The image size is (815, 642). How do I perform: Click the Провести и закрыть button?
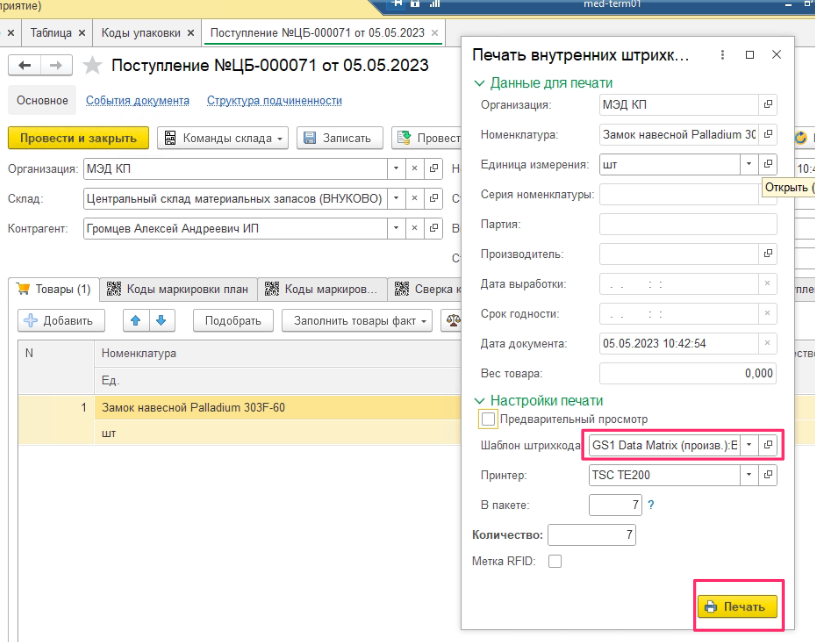(x=78, y=138)
